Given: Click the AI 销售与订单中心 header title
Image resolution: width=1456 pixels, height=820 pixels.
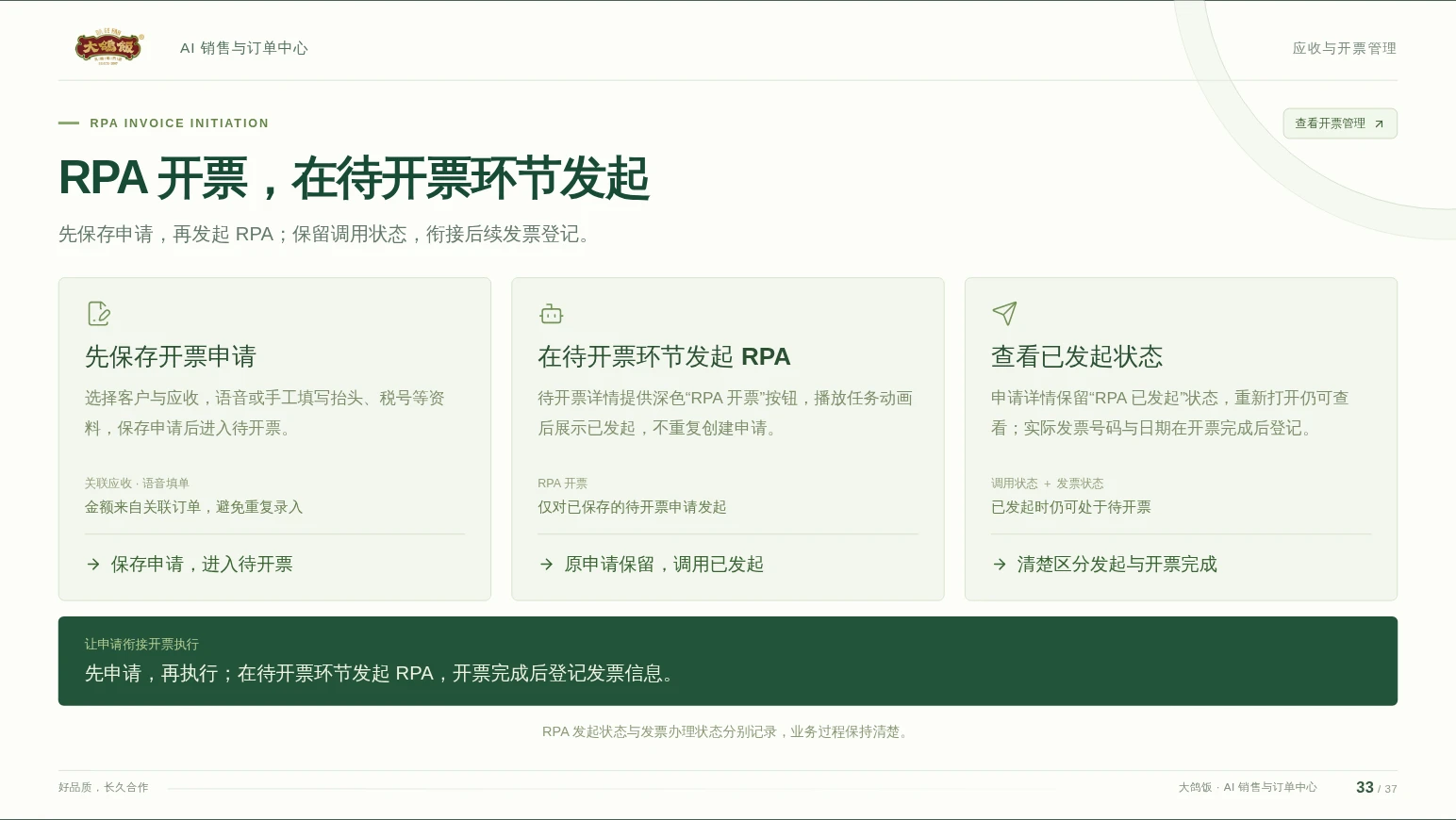Looking at the screenshot, I should [244, 48].
